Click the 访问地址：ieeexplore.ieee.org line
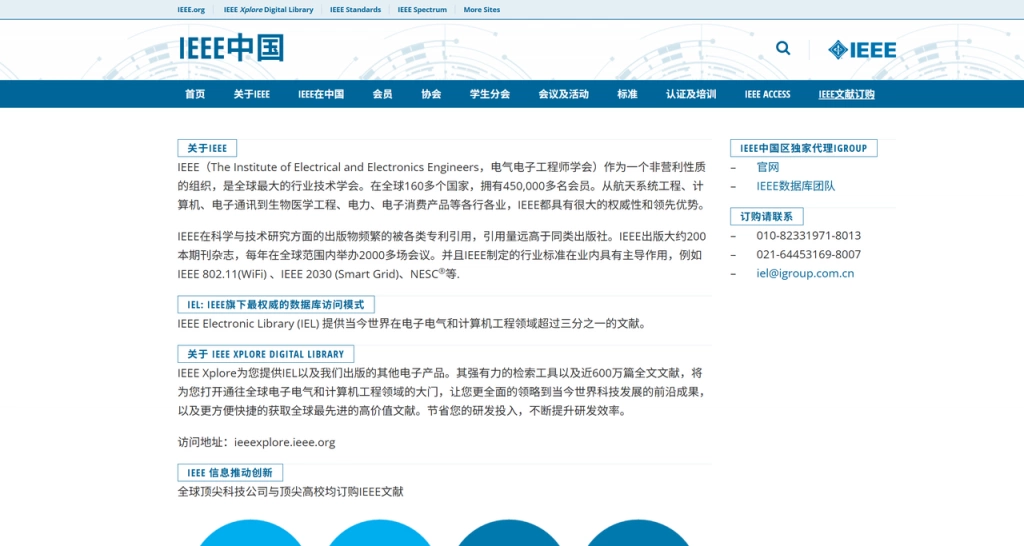 257,442
